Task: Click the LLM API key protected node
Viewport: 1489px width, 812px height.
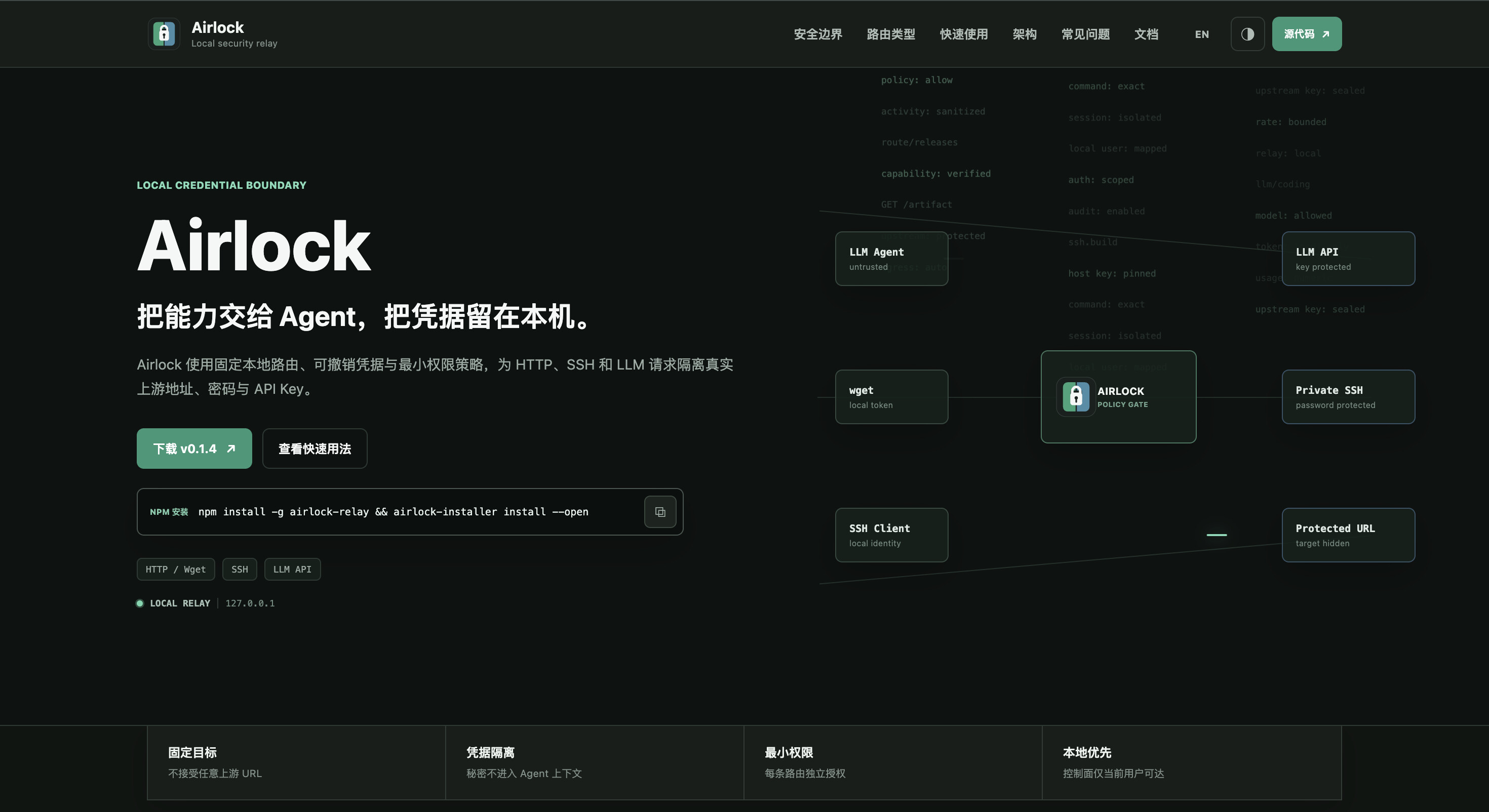Action: click(1348, 258)
